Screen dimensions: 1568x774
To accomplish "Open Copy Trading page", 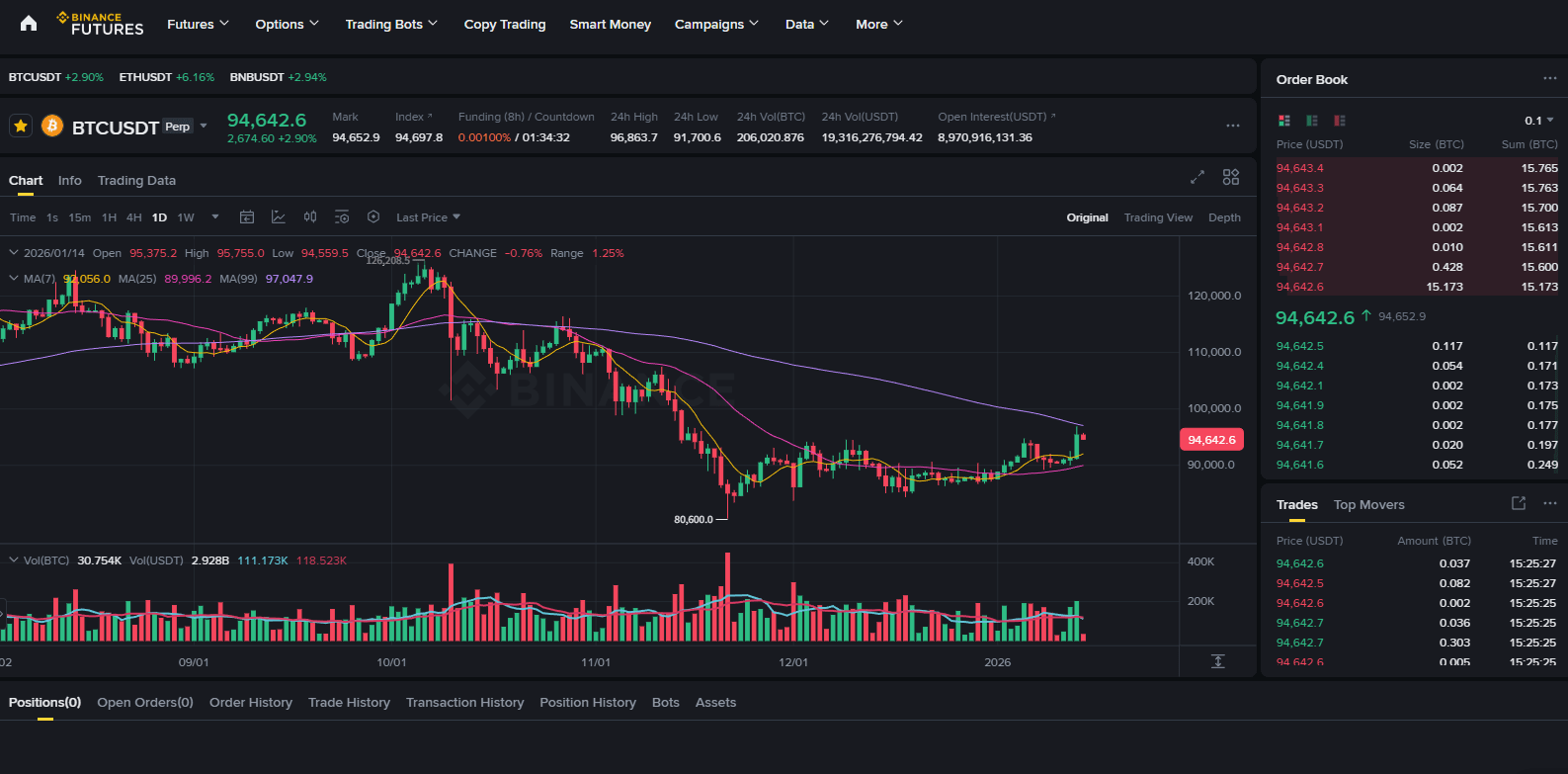I will 505,24.
